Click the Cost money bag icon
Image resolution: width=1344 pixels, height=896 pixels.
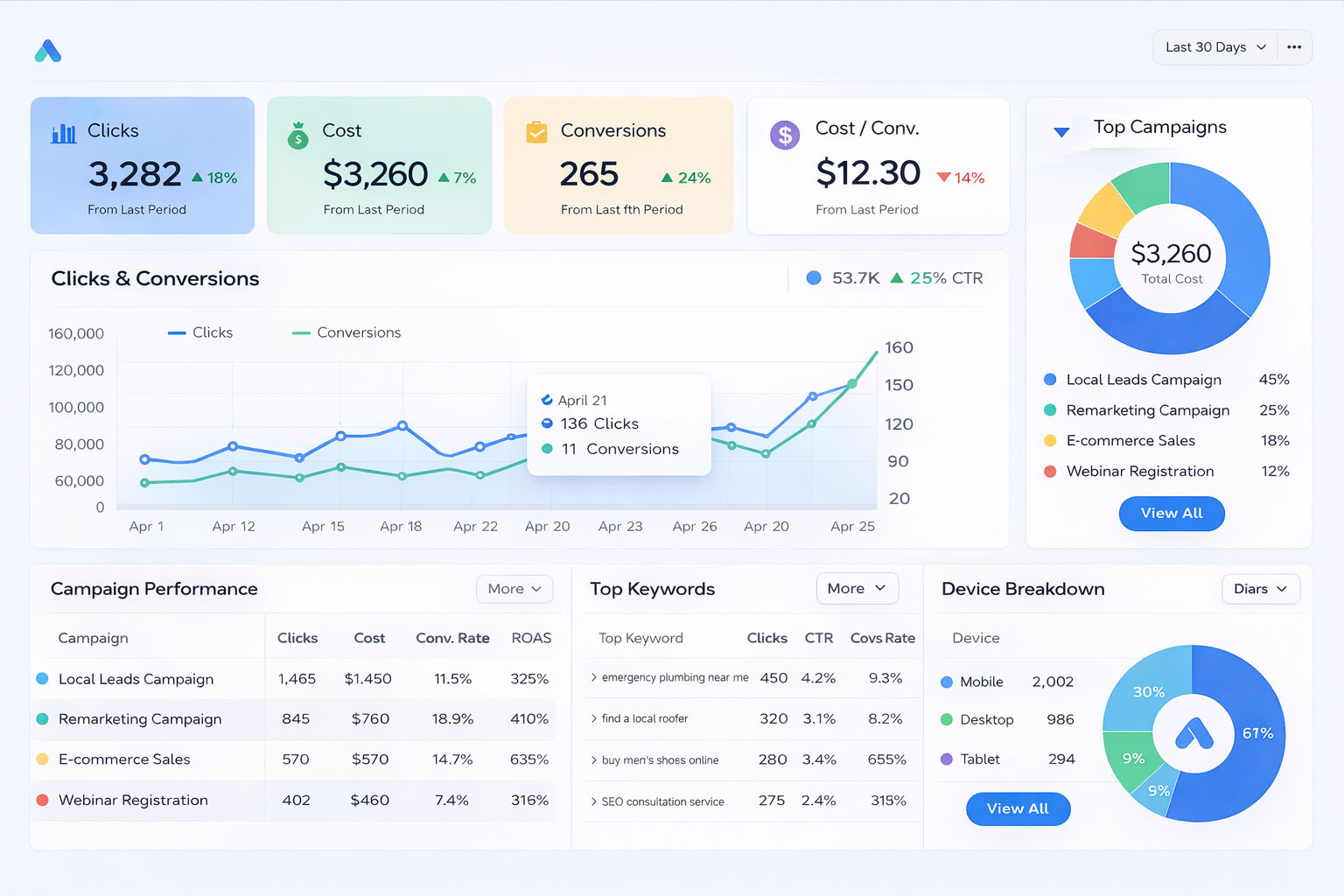click(x=298, y=136)
